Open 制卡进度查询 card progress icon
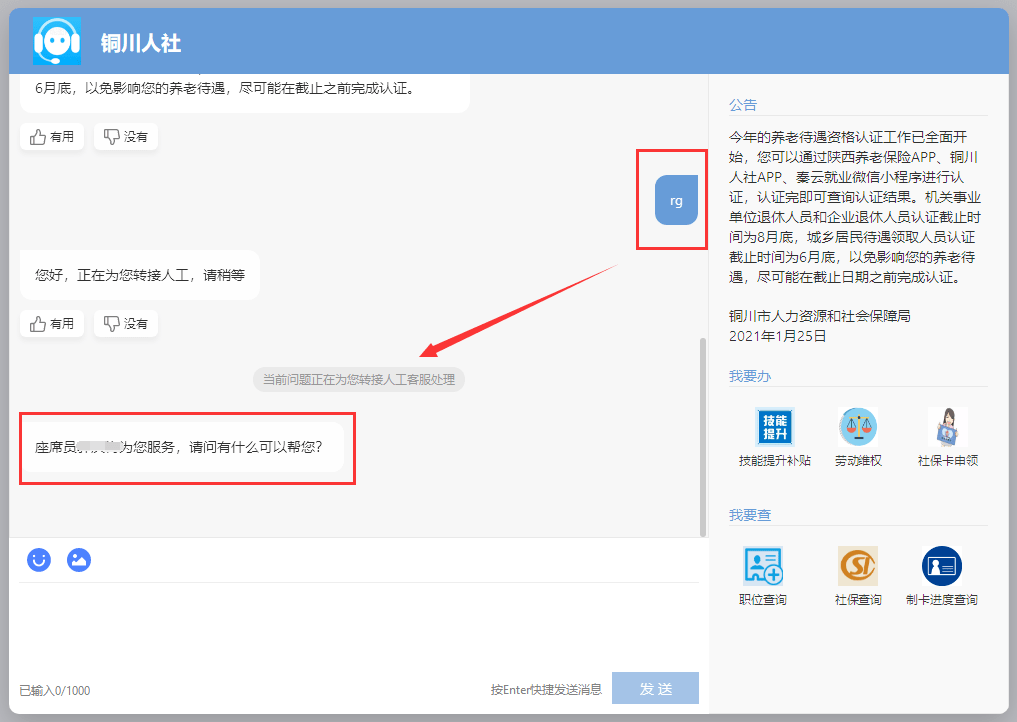Image resolution: width=1017 pixels, height=722 pixels. point(942,566)
